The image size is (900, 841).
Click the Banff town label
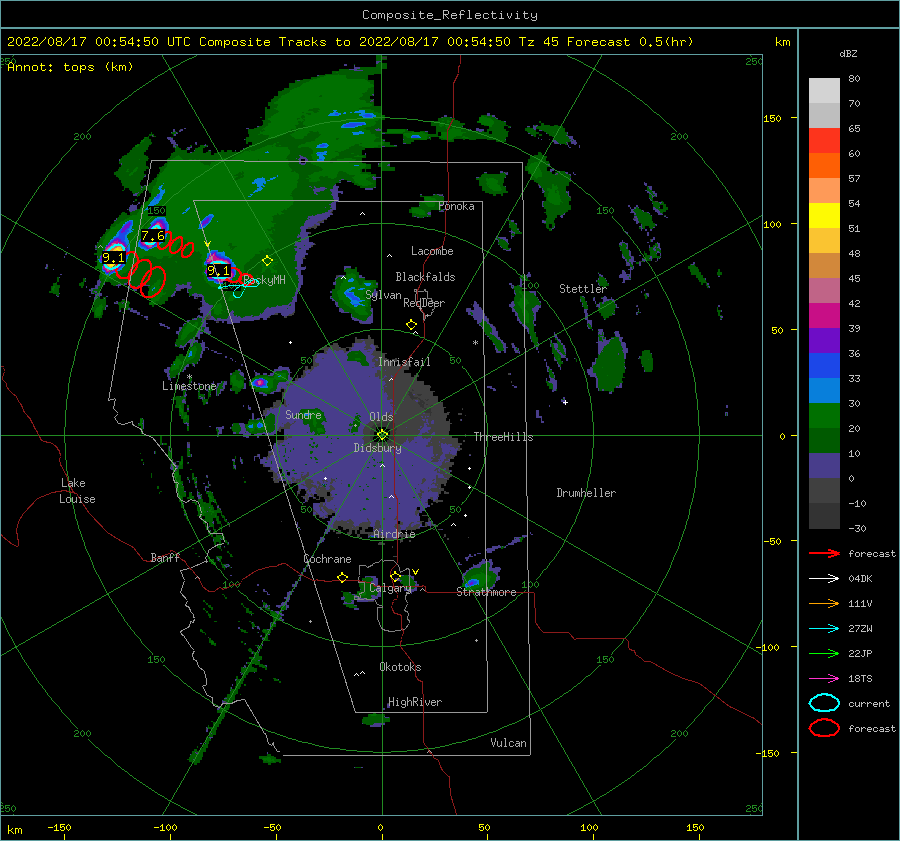tap(165, 558)
